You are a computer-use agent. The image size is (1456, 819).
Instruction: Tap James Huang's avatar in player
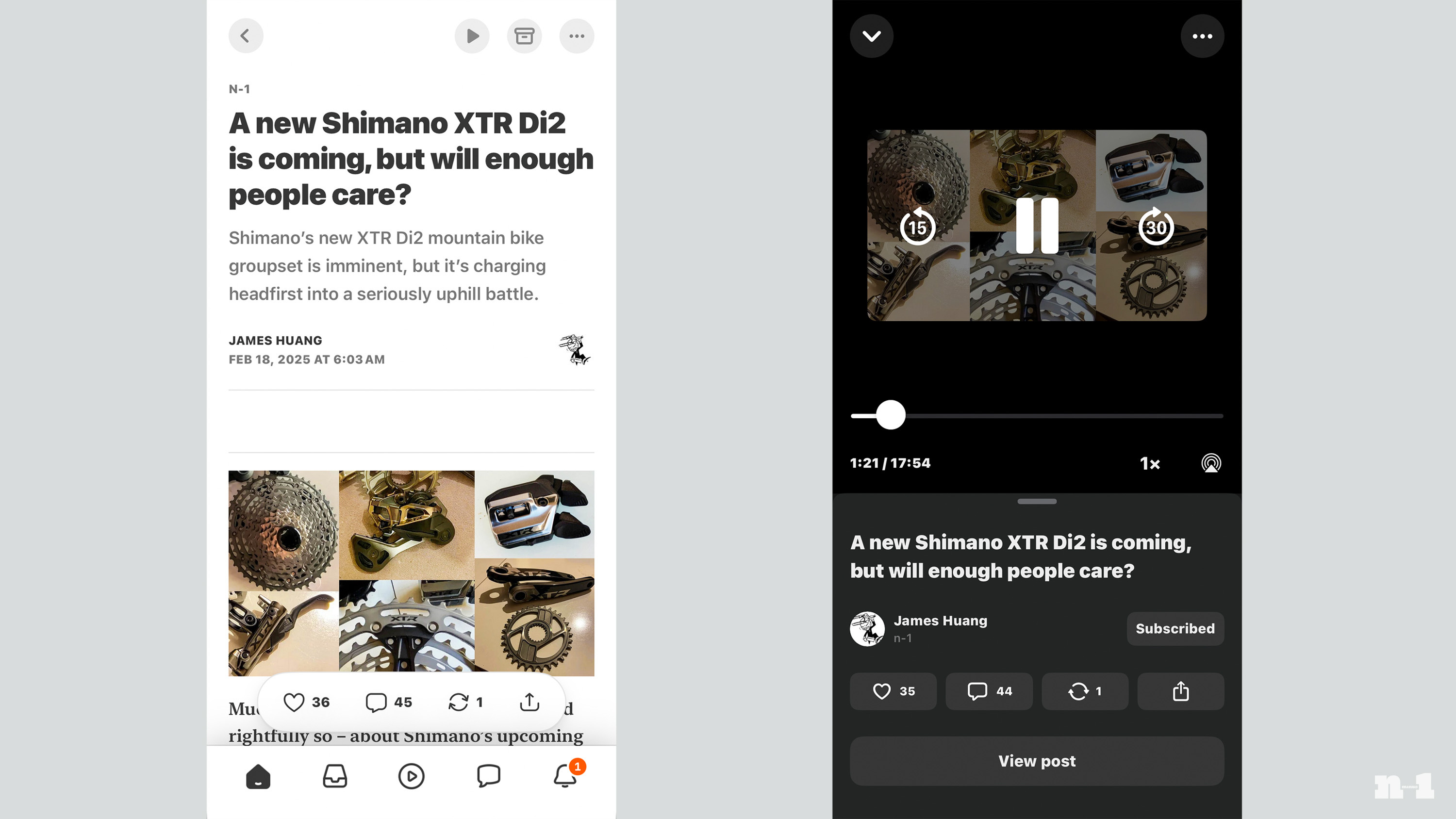coord(867,628)
